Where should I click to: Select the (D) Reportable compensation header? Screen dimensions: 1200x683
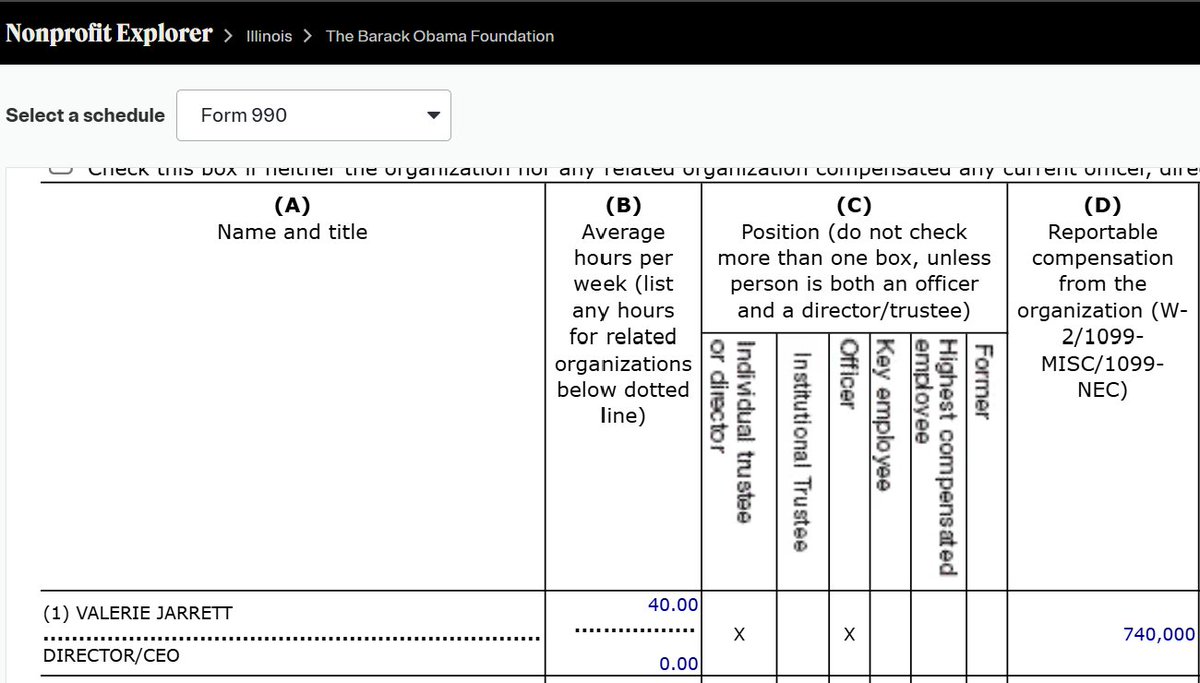pos(1102,297)
